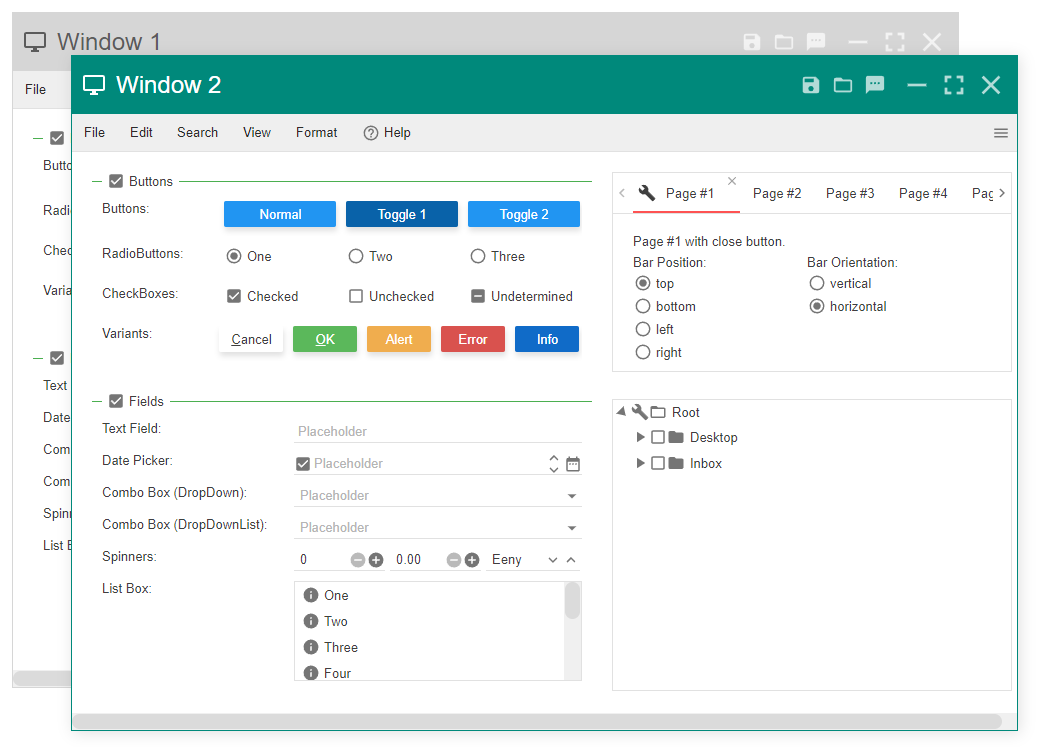The height and width of the screenshot is (747, 1037).
Task: Click the info icon next to list item Three
Action: click(311, 647)
